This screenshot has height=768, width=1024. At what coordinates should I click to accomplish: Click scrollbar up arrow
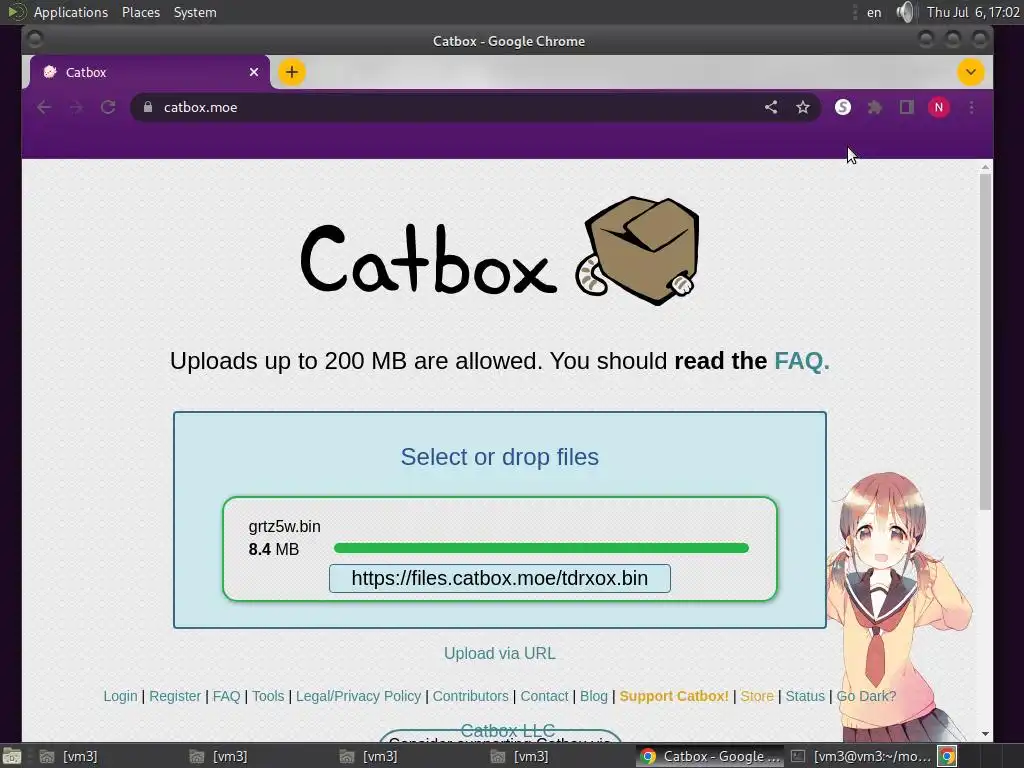(x=985, y=168)
